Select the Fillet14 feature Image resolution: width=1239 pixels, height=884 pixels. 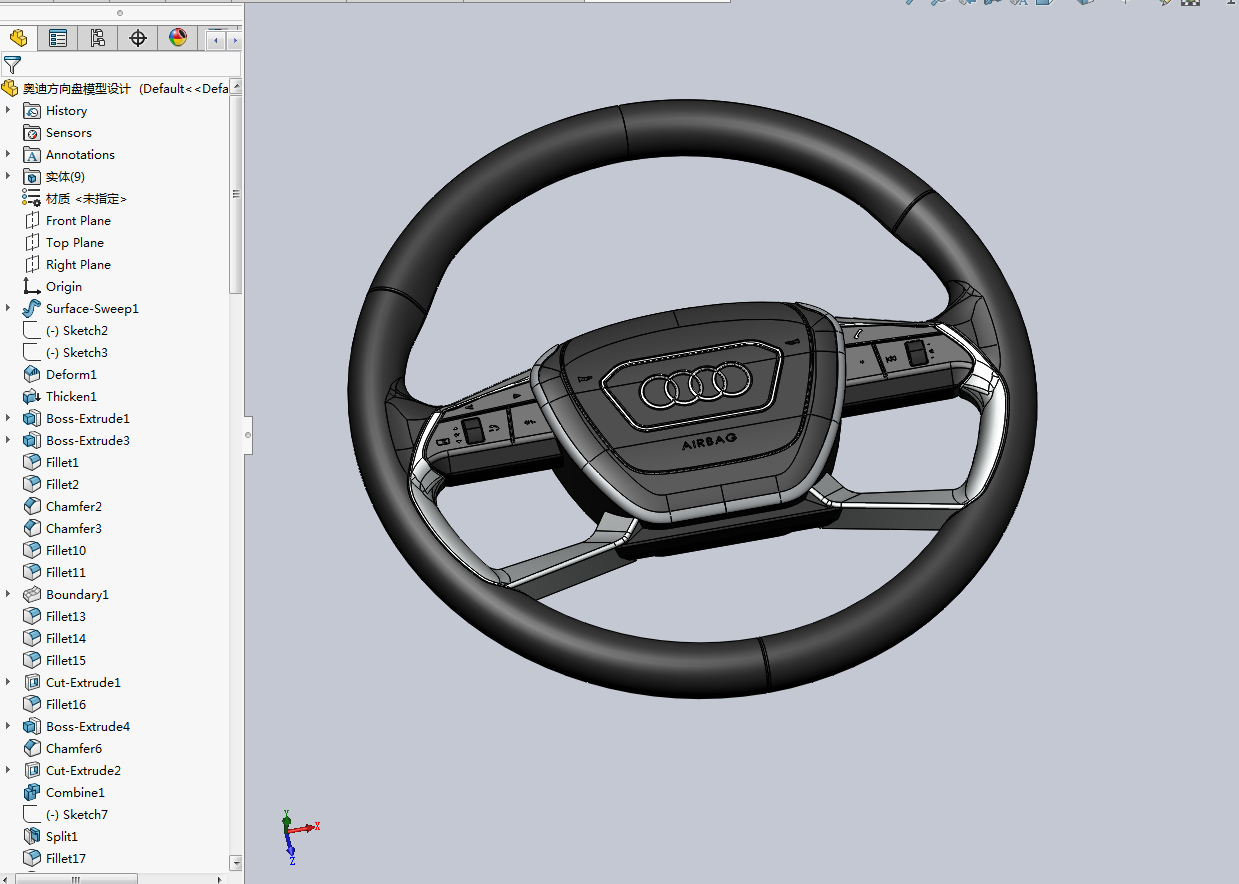tap(66, 639)
